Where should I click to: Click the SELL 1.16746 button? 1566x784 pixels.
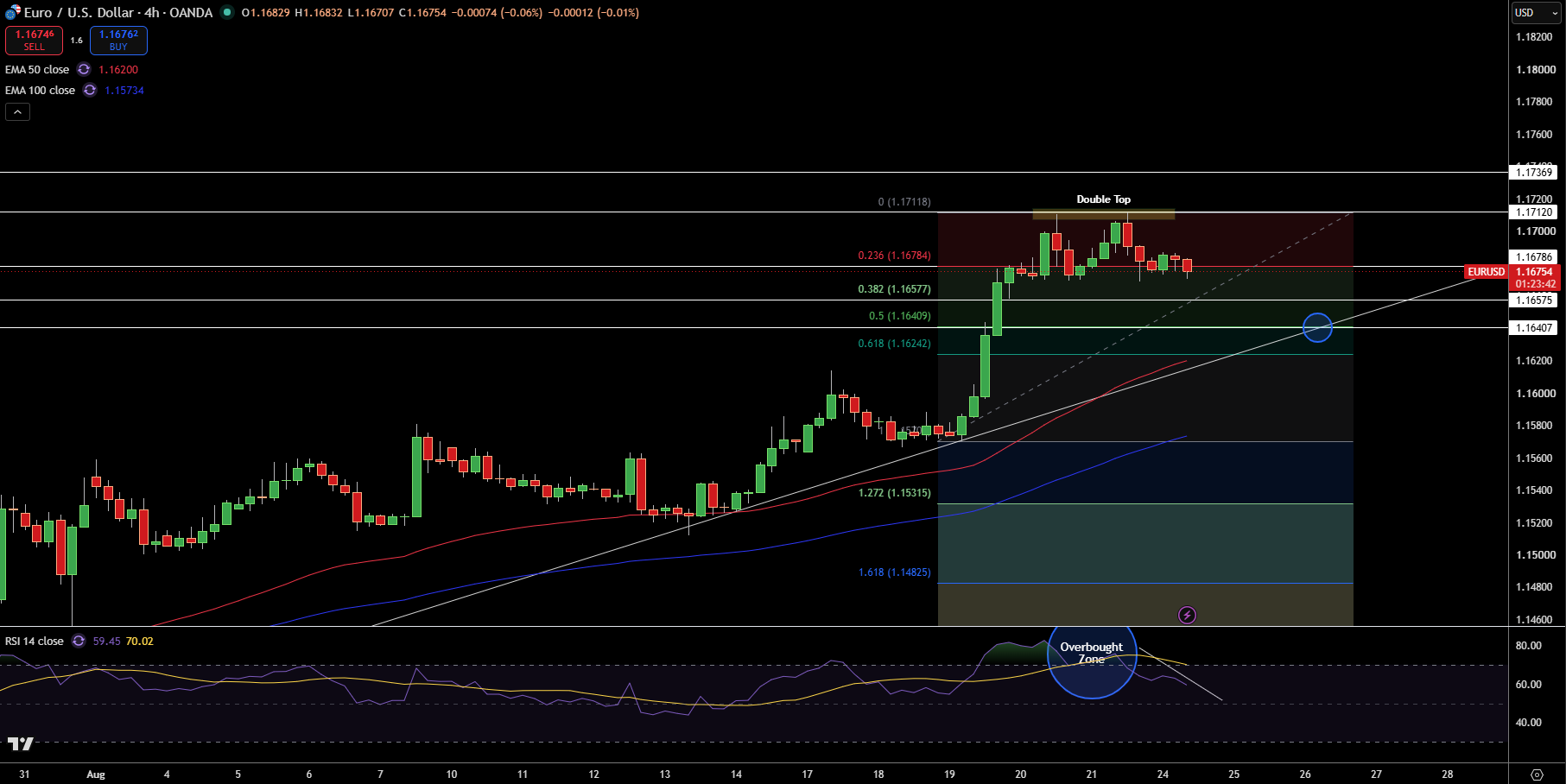pyautogui.click(x=34, y=40)
